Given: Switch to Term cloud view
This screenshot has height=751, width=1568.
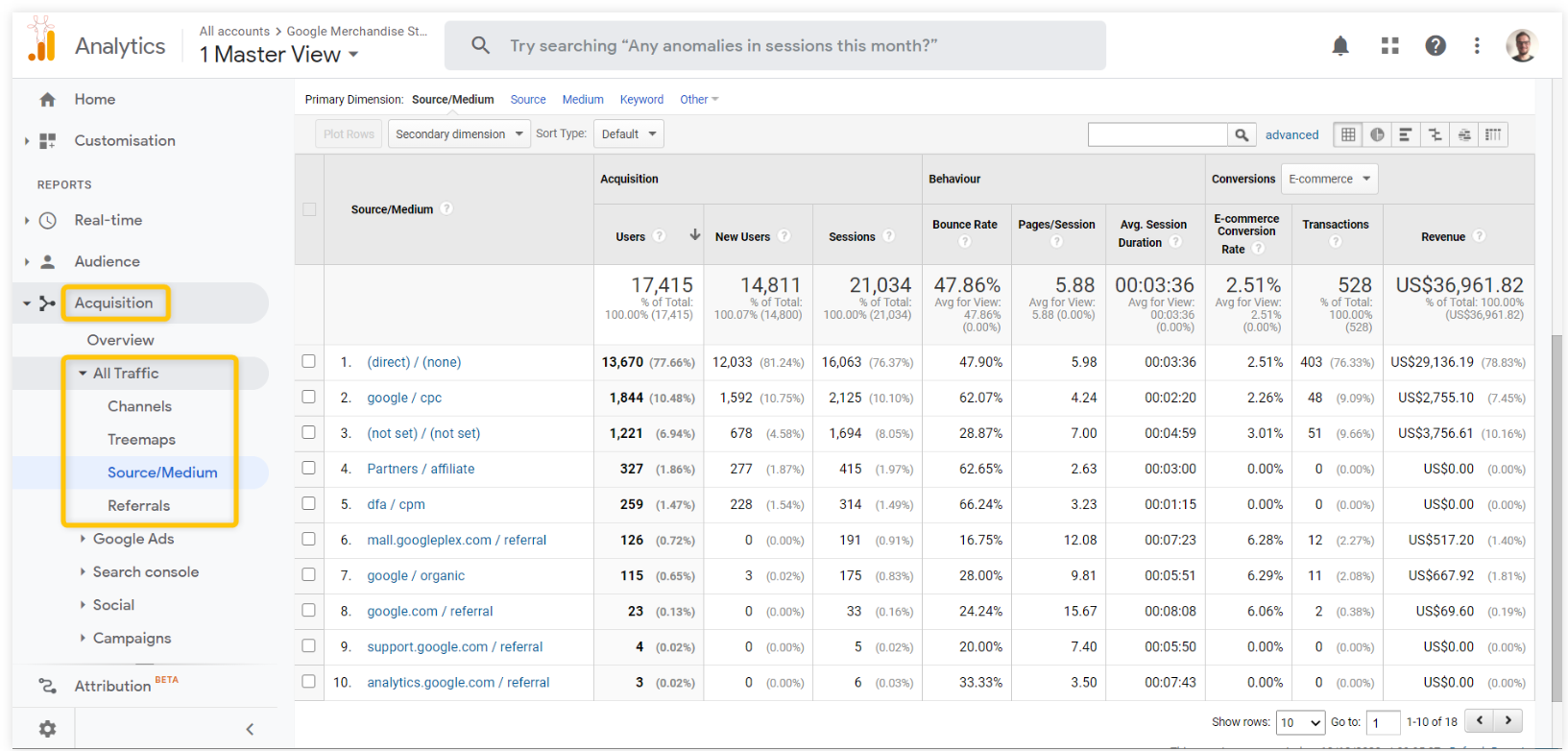Looking at the screenshot, I should point(1463,134).
